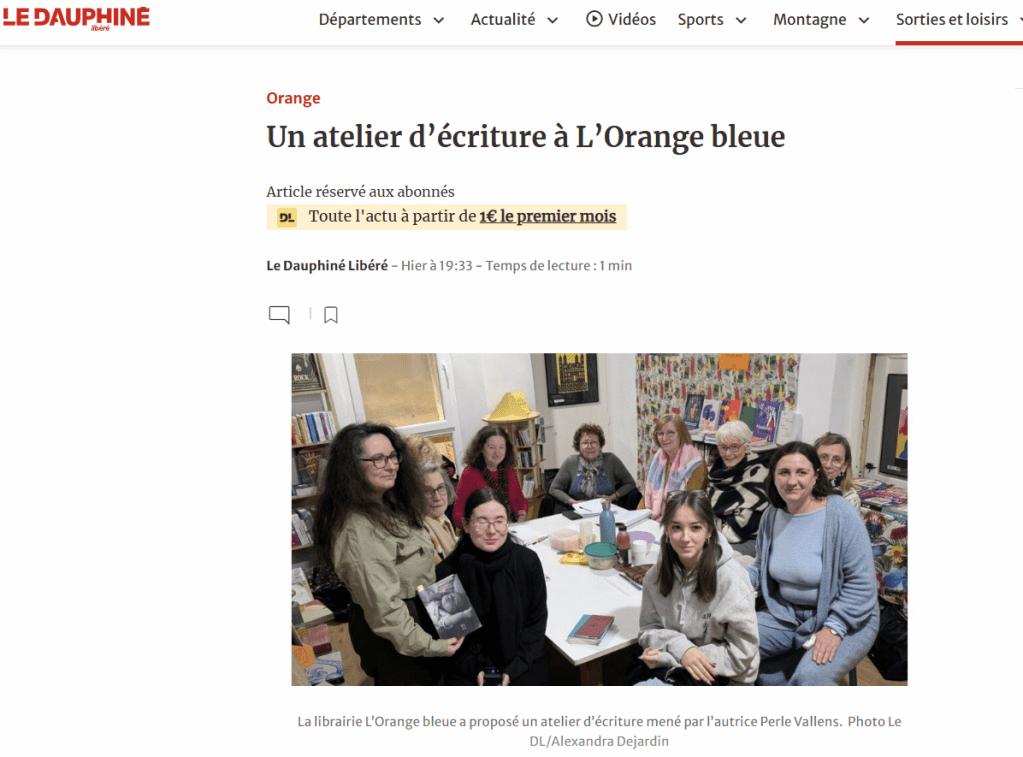Screen dimensions: 1023x757
Task: Click the play circle icon beside Vidéos
Action: tap(594, 19)
